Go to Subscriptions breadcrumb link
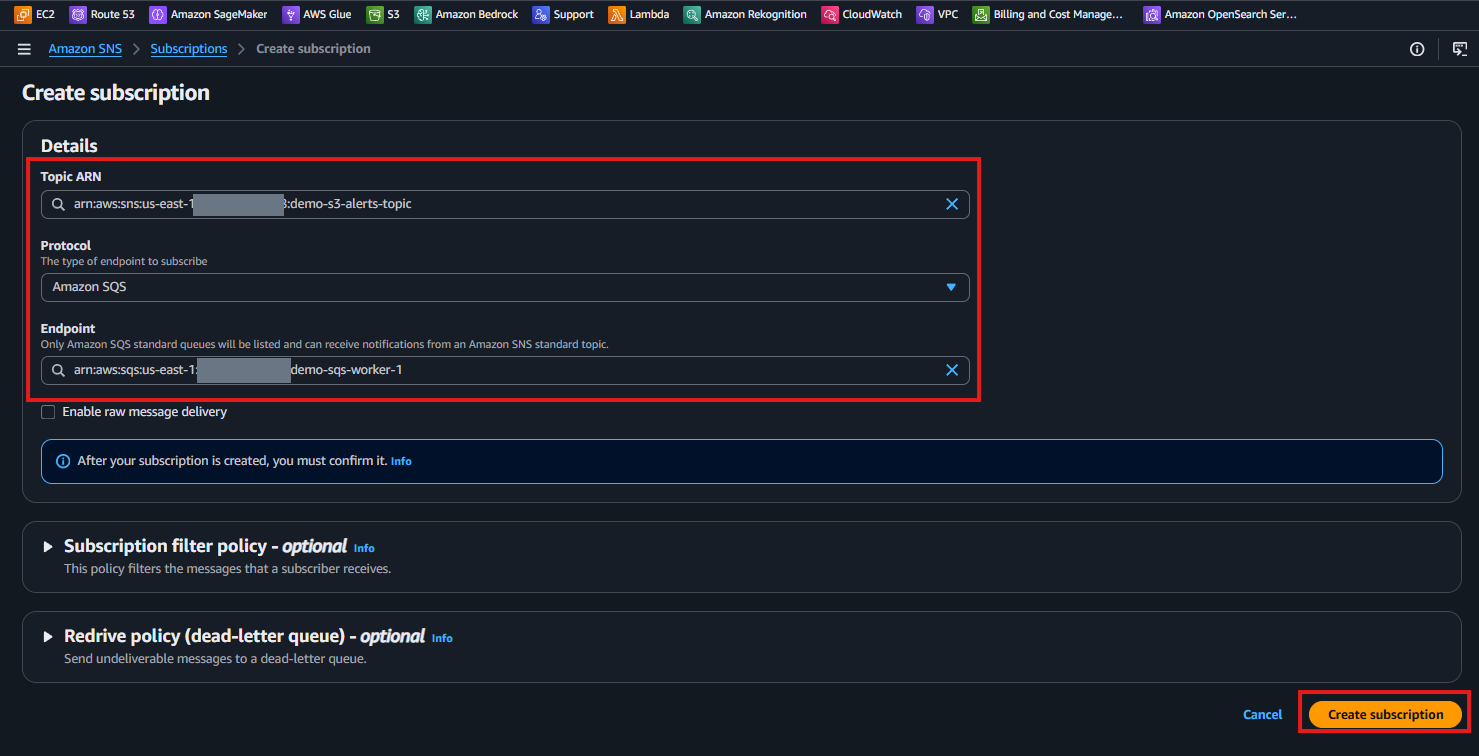This screenshot has width=1479, height=756. tap(189, 49)
